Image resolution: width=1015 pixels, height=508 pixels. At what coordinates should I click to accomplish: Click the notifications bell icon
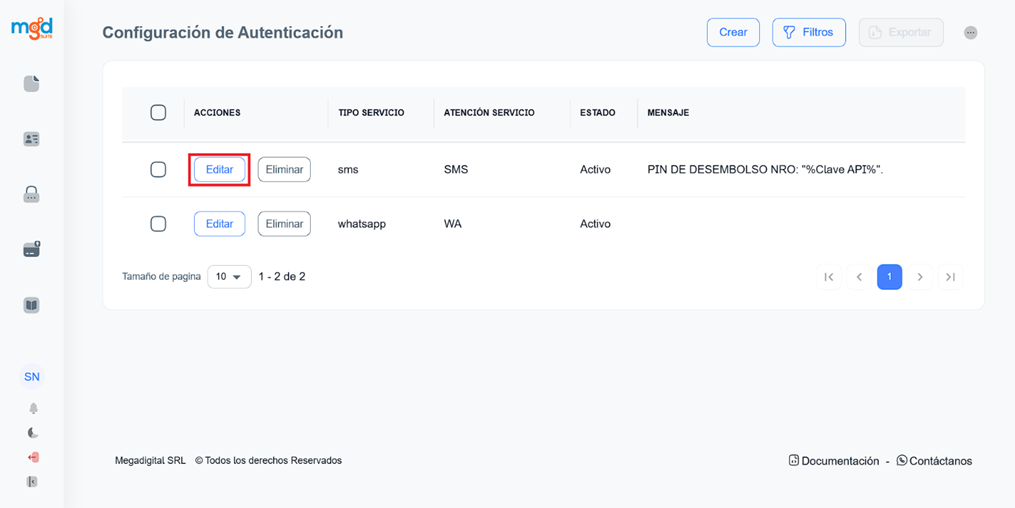click(33, 409)
